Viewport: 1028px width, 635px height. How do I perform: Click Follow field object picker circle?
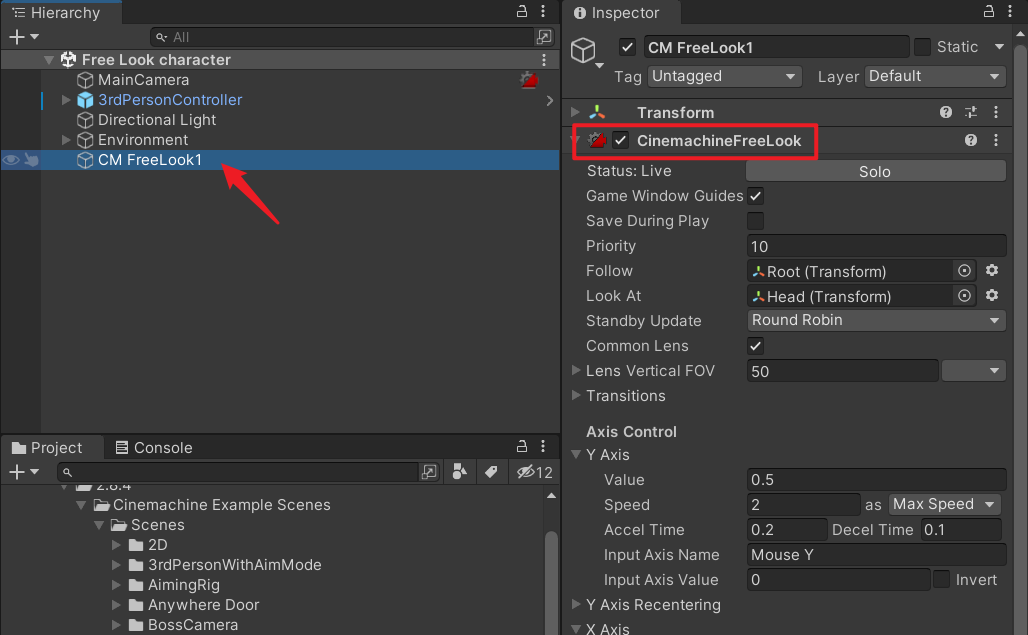pyautogui.click(x=964, y=271)
